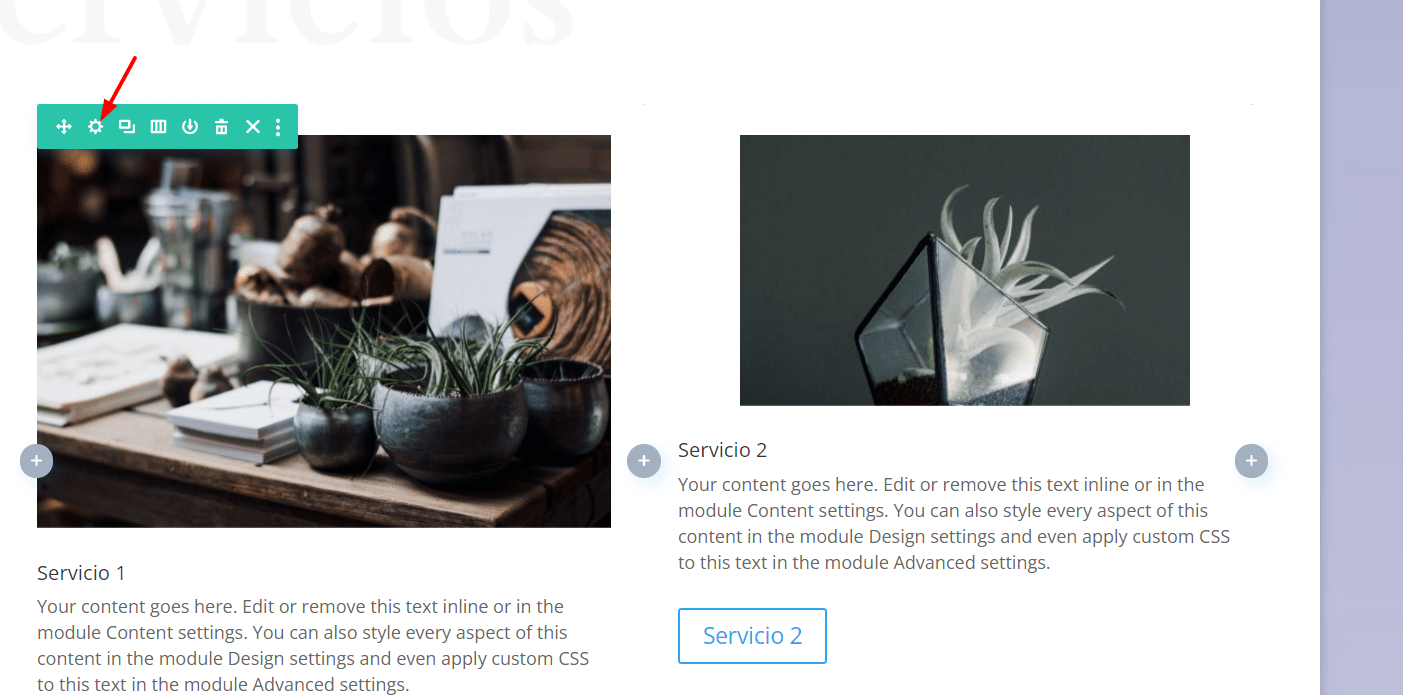The image size is (1403, 695).
Task: Click the Servicio 1 heading
Action: [81, 573]
